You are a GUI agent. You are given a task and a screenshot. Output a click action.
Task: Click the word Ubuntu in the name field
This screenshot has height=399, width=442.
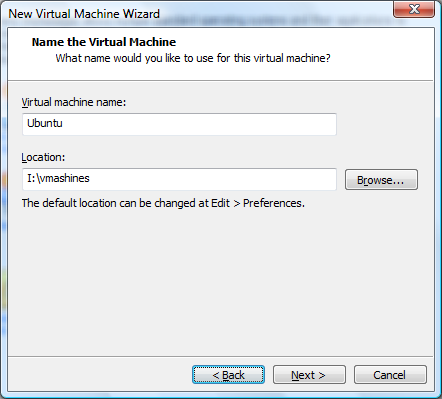pos(45,123)
